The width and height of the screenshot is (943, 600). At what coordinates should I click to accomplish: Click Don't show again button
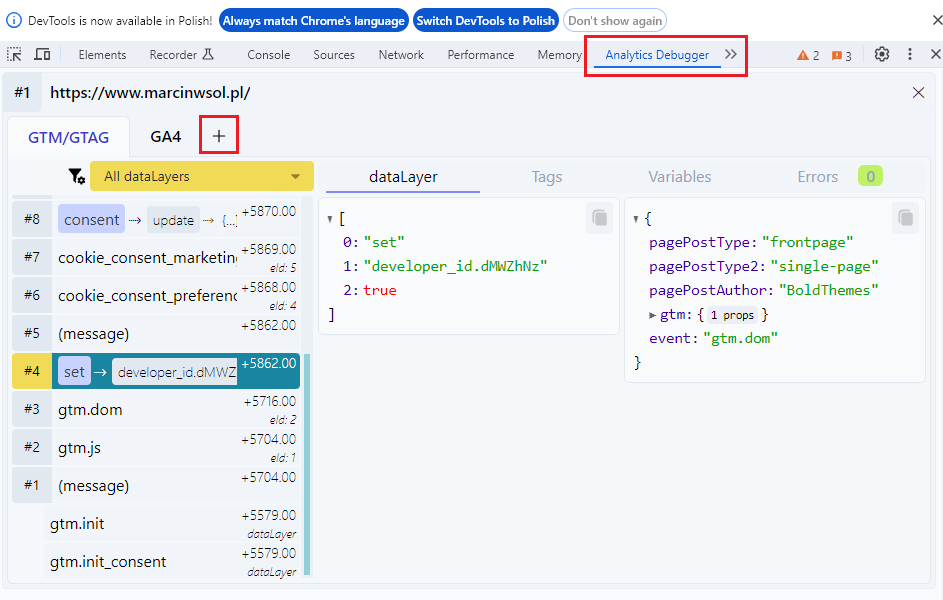(615, 20)
